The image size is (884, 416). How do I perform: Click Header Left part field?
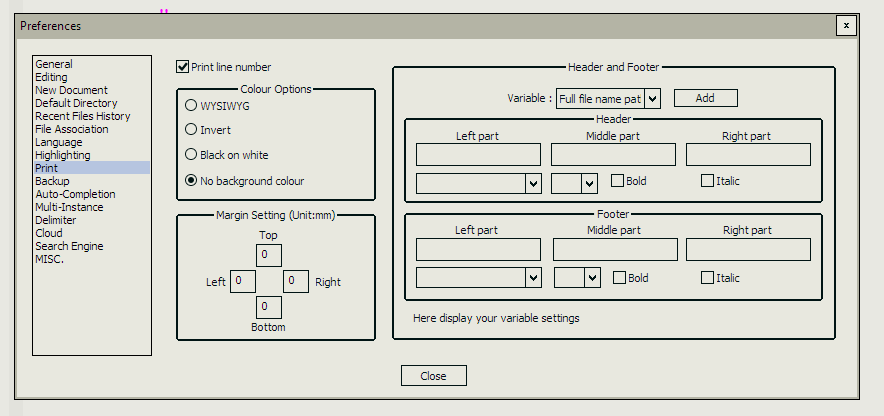478,154
